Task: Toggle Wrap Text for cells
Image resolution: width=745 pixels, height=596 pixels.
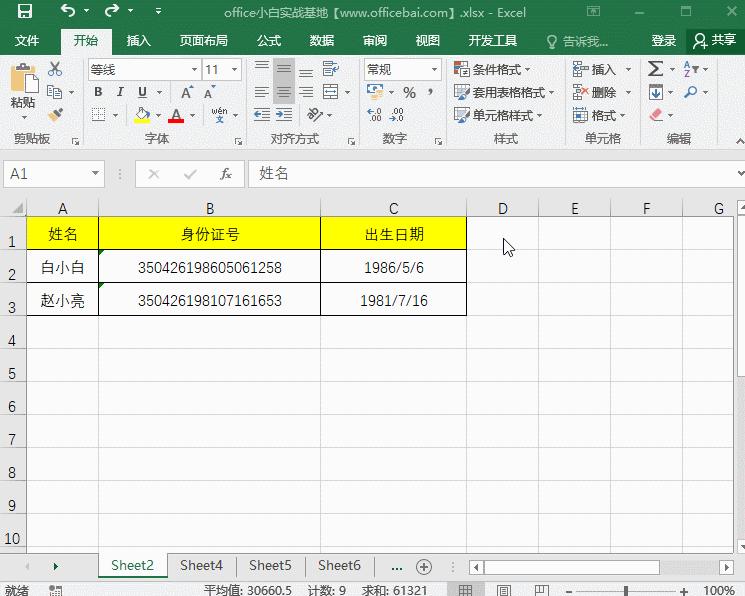Action: pyautogui.click(x=331, y=69)
